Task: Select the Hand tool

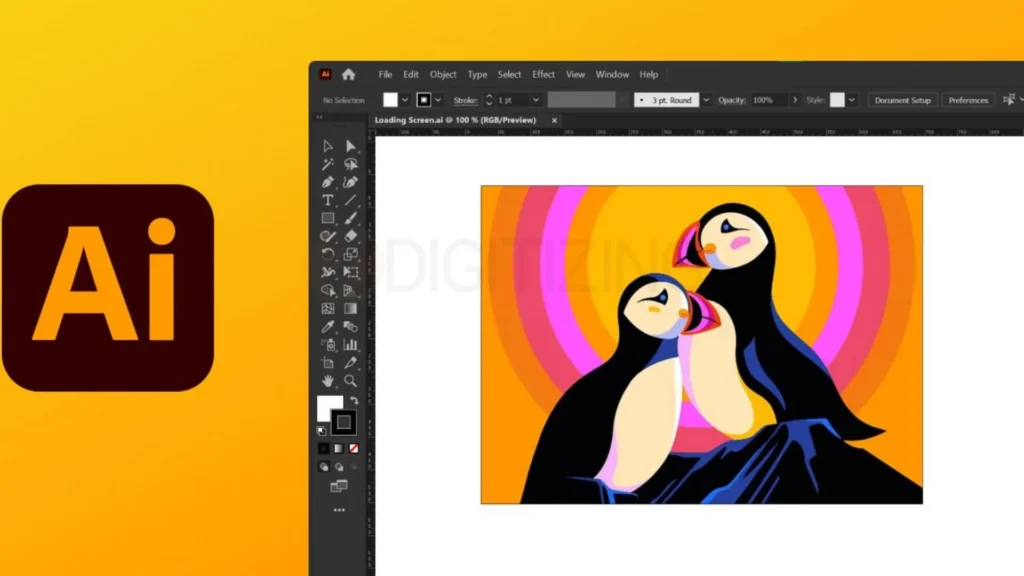Action: point(328,381)
